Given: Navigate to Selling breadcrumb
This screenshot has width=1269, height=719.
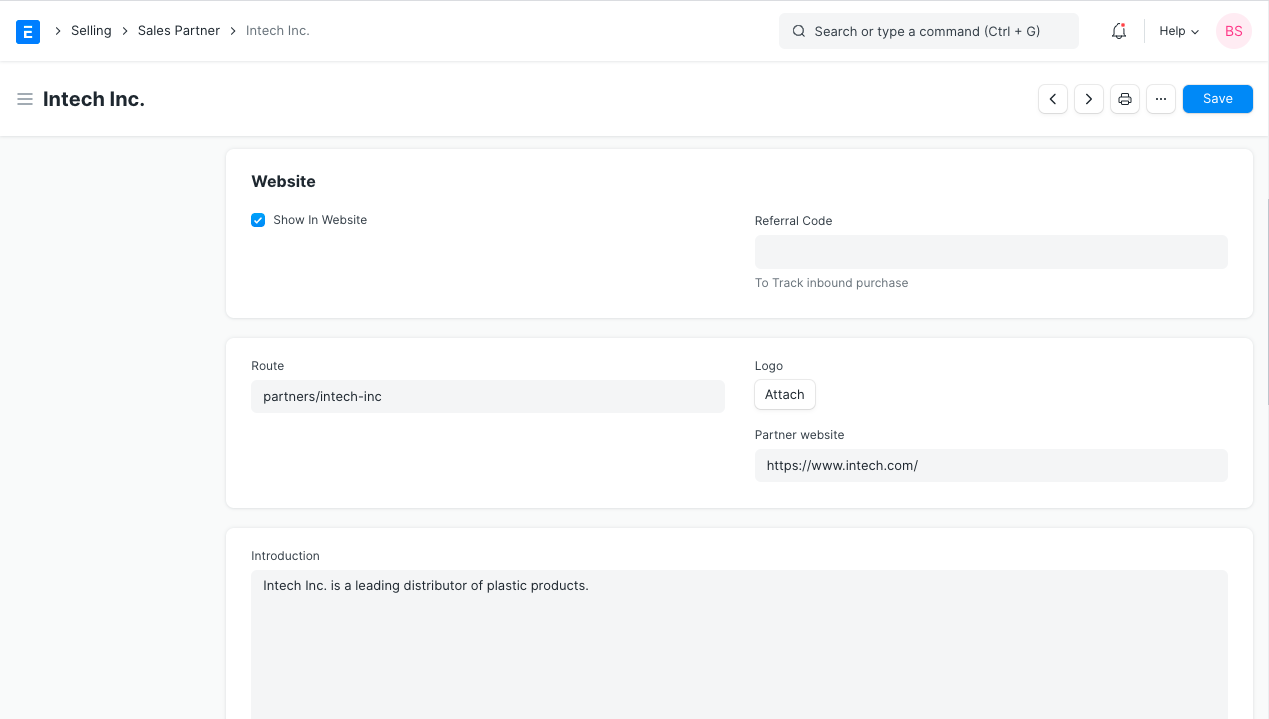Looking at the screenshot, I should click(91, 31).
